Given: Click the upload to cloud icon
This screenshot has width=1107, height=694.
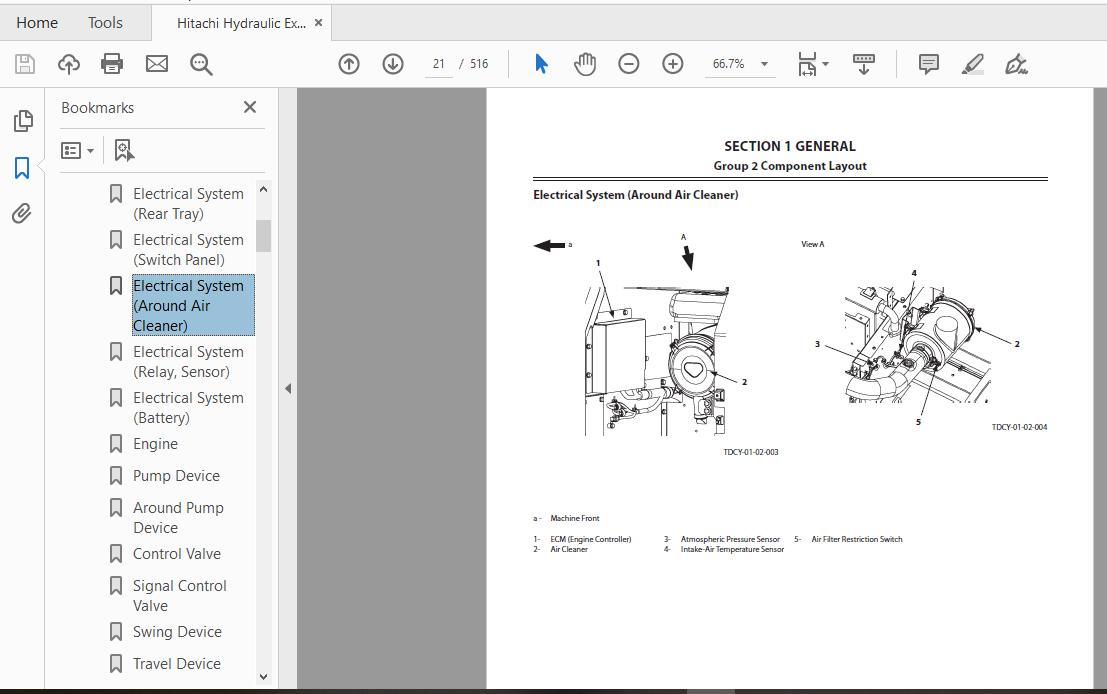Looking at the screenshot, I should [x=68, y=64].
